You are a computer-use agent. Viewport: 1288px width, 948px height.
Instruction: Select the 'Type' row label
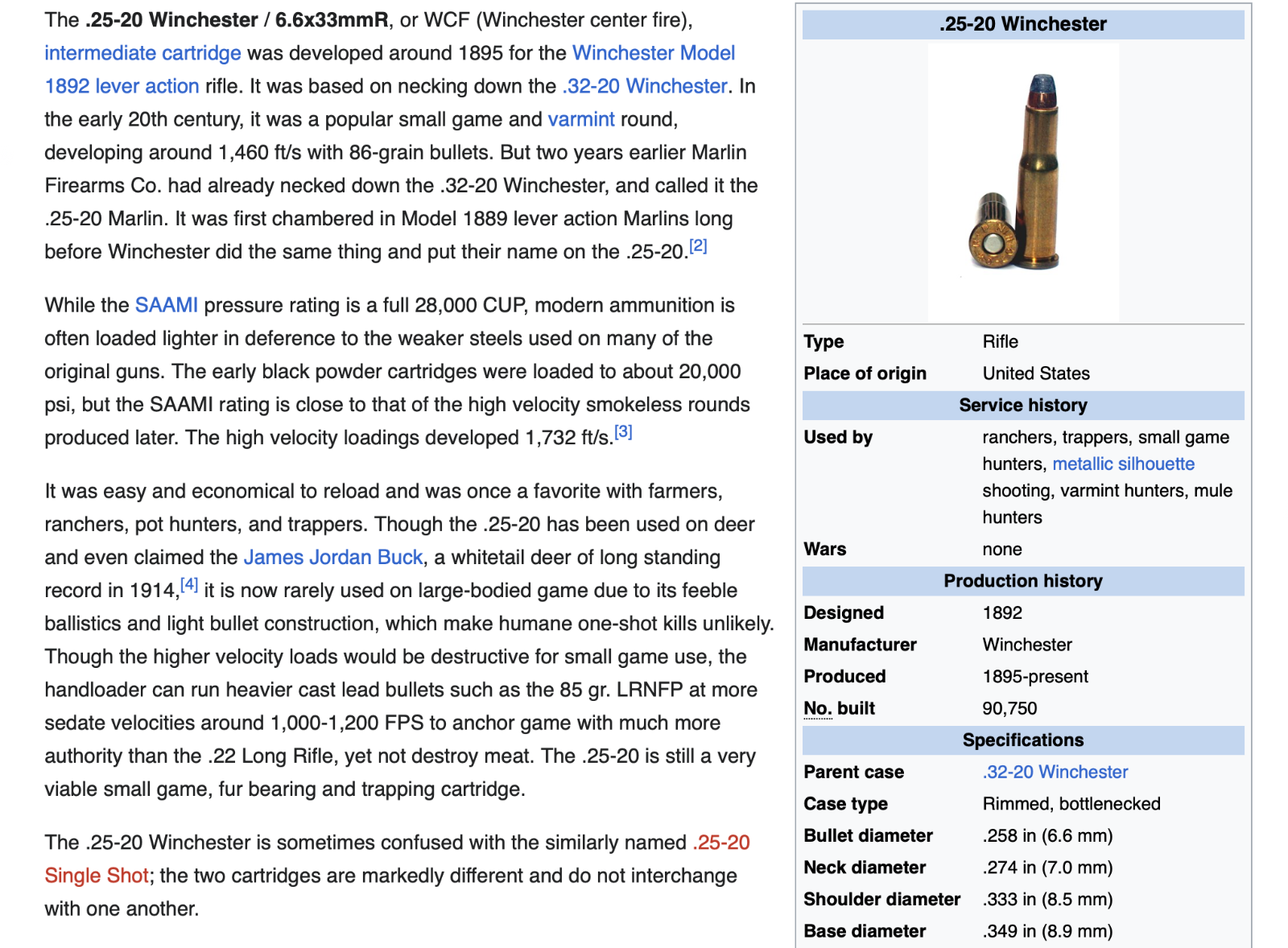[824, 341]
